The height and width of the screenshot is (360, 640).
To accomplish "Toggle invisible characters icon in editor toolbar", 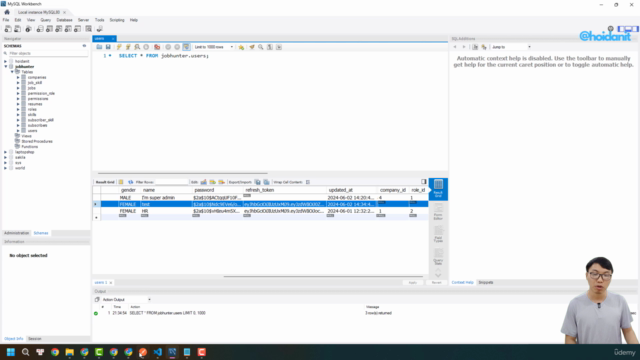I will coord(270,47).
